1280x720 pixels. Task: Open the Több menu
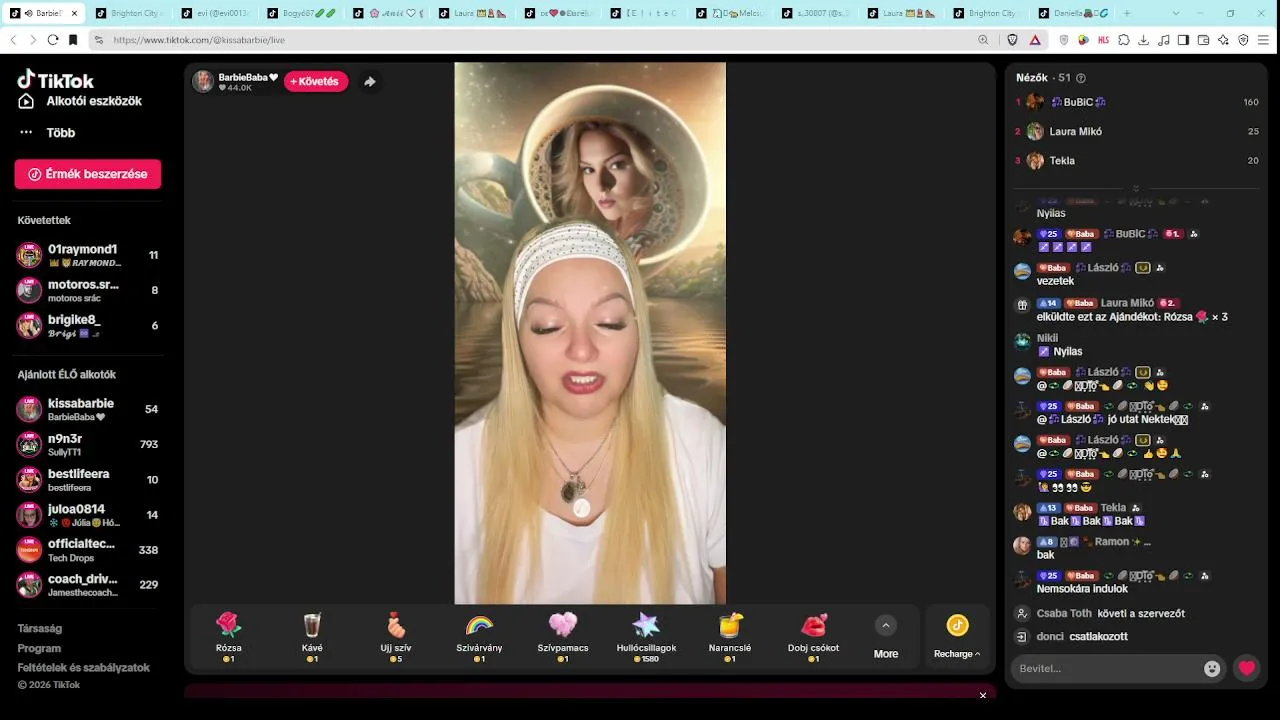[x=47, y=132]
